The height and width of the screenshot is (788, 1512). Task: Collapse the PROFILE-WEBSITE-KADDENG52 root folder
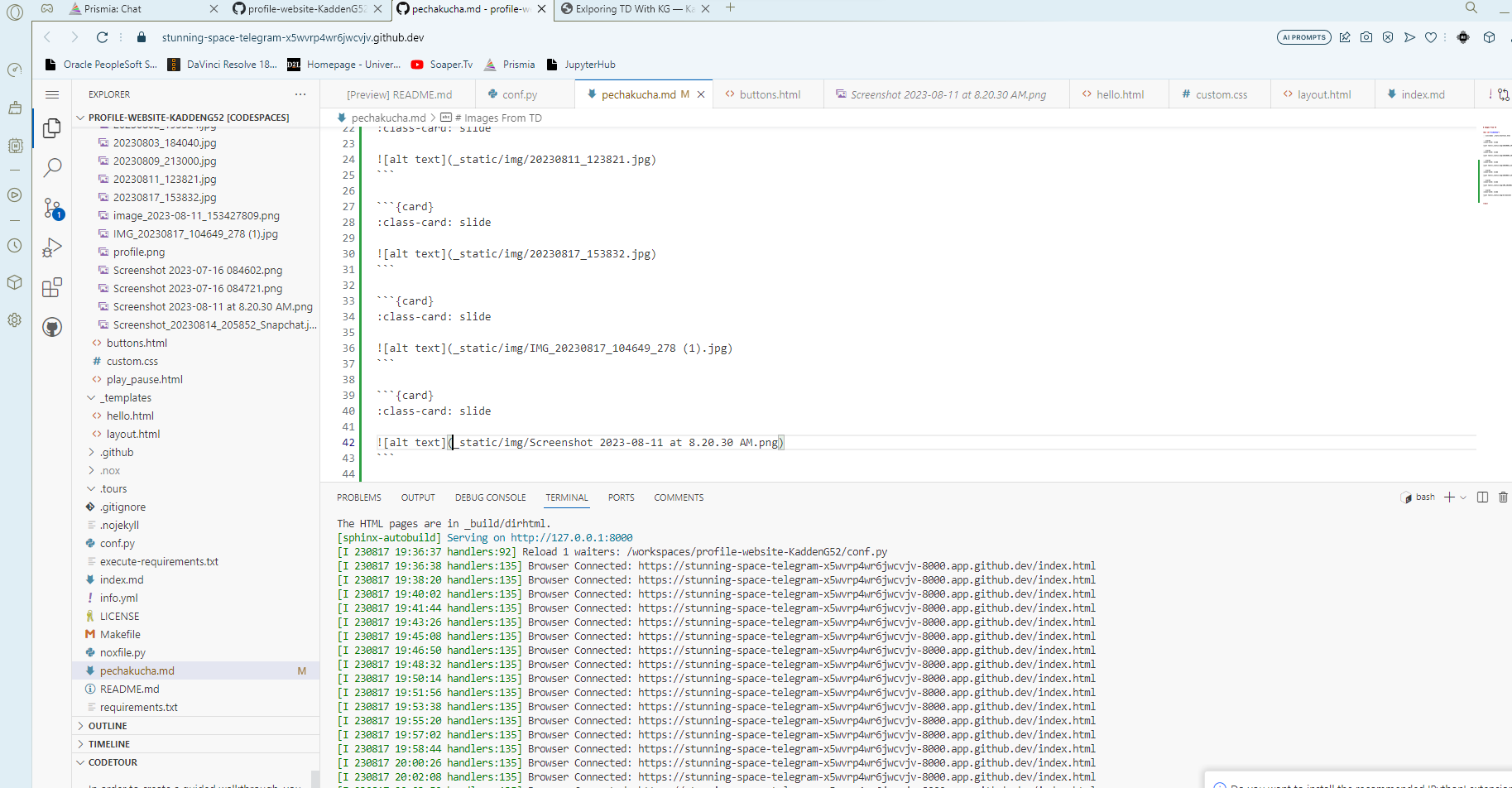pos(189,118)
